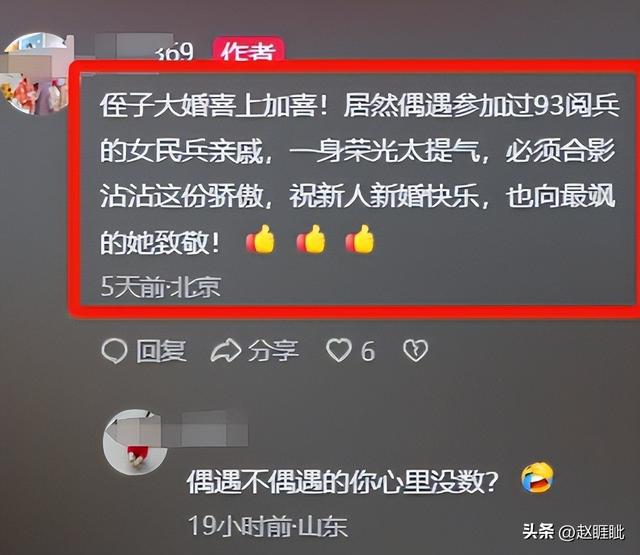Like the comment with the heart icon

pos(338,350)
